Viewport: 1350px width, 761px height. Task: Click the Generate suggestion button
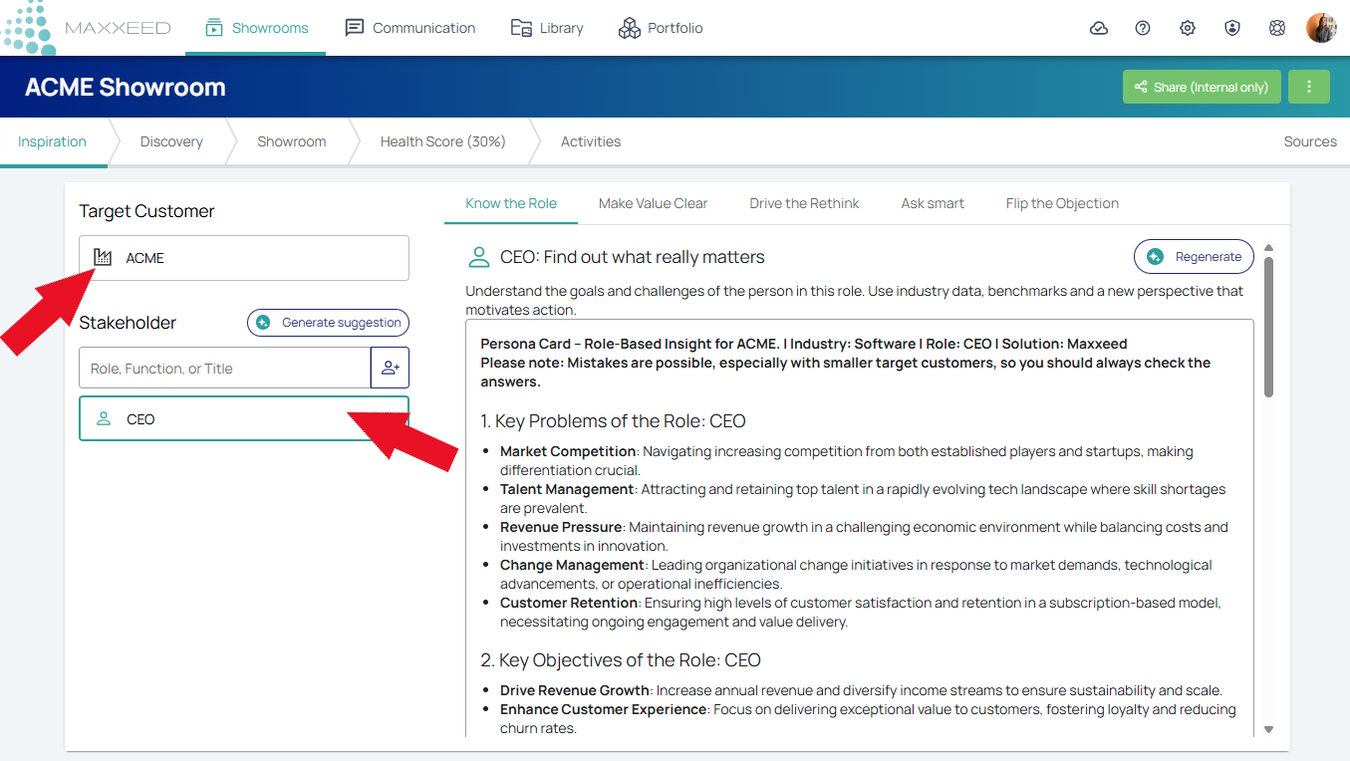(x=328, y=323)
